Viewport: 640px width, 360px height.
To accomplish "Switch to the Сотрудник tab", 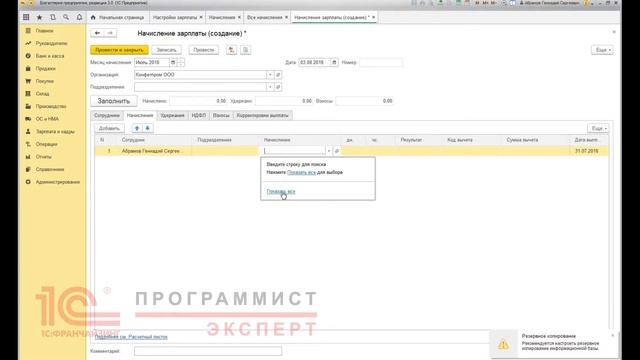I will pos(107,116).
